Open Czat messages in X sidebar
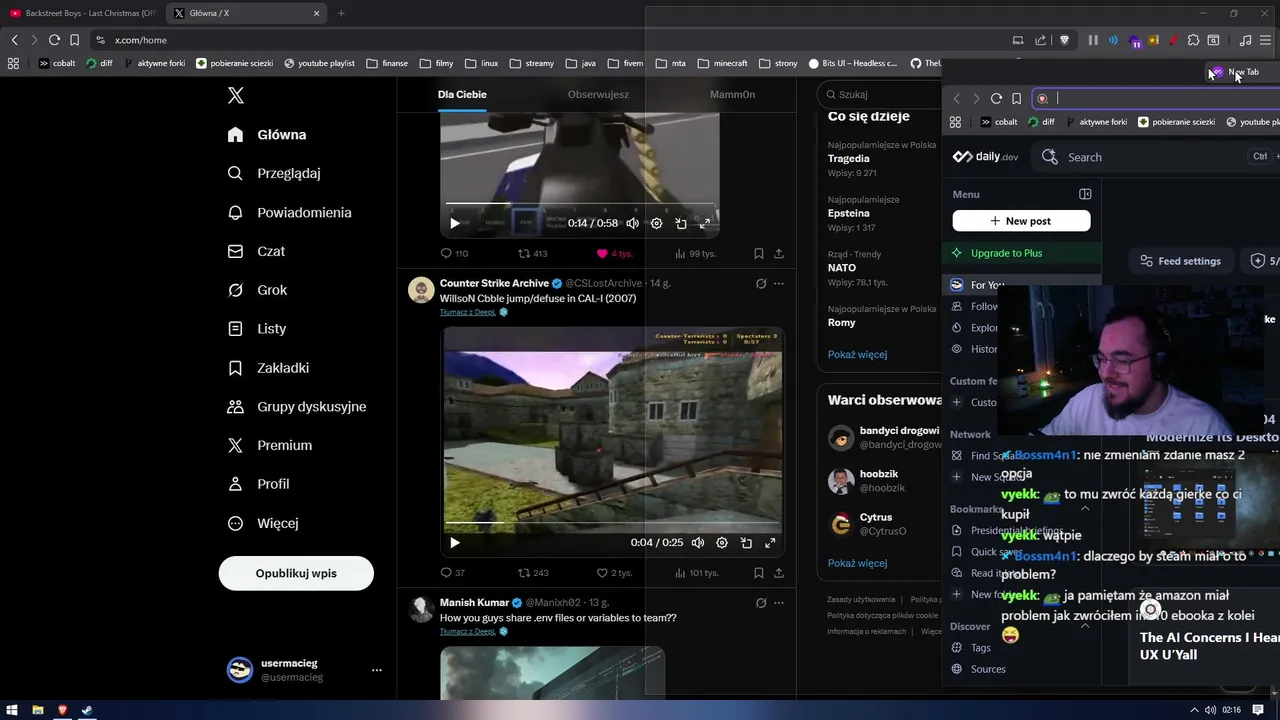The height and width of the screenshot is (720, 1280). 256,251
